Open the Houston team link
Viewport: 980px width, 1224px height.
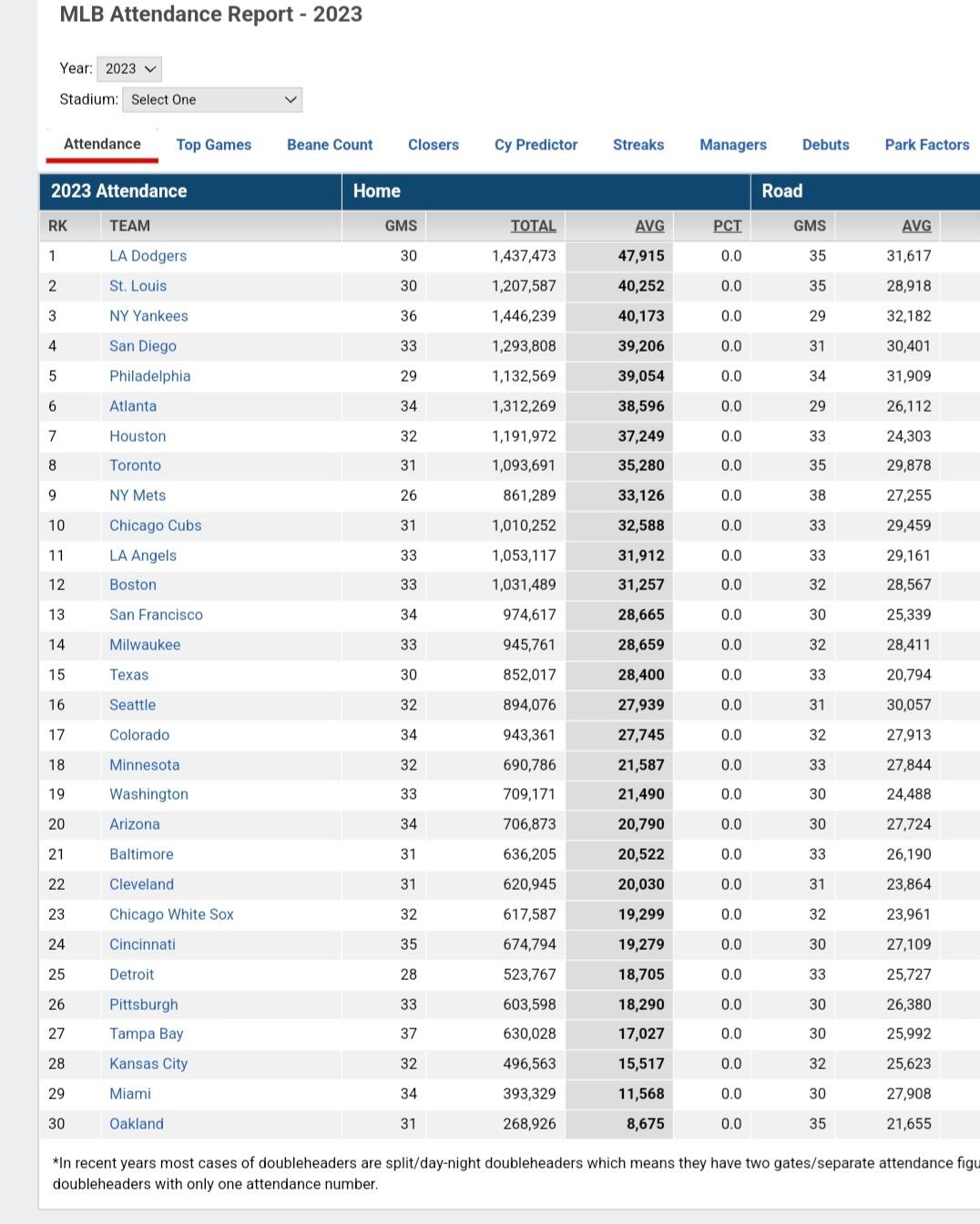point(138,436)
